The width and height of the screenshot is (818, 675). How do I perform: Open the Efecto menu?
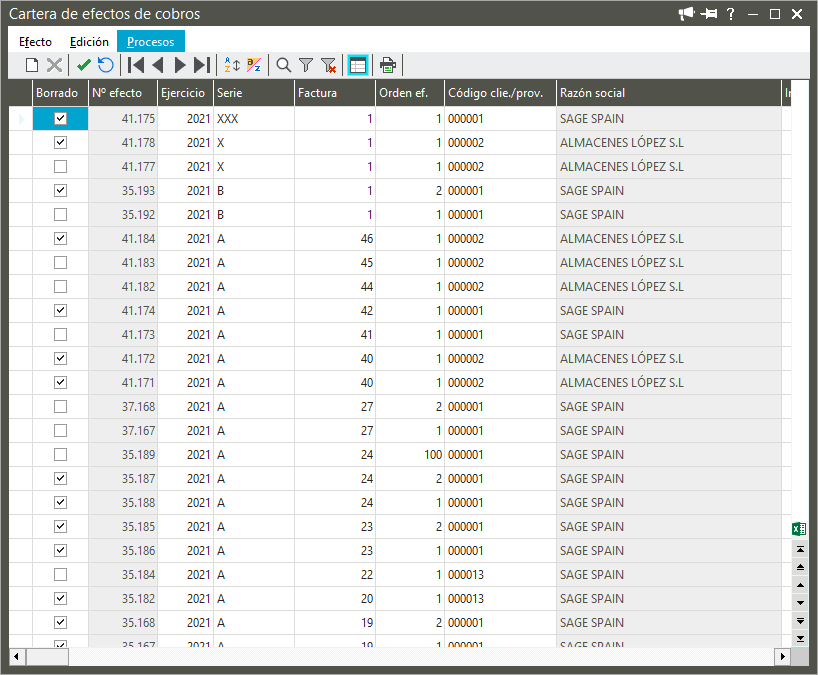tap(36, 42)
